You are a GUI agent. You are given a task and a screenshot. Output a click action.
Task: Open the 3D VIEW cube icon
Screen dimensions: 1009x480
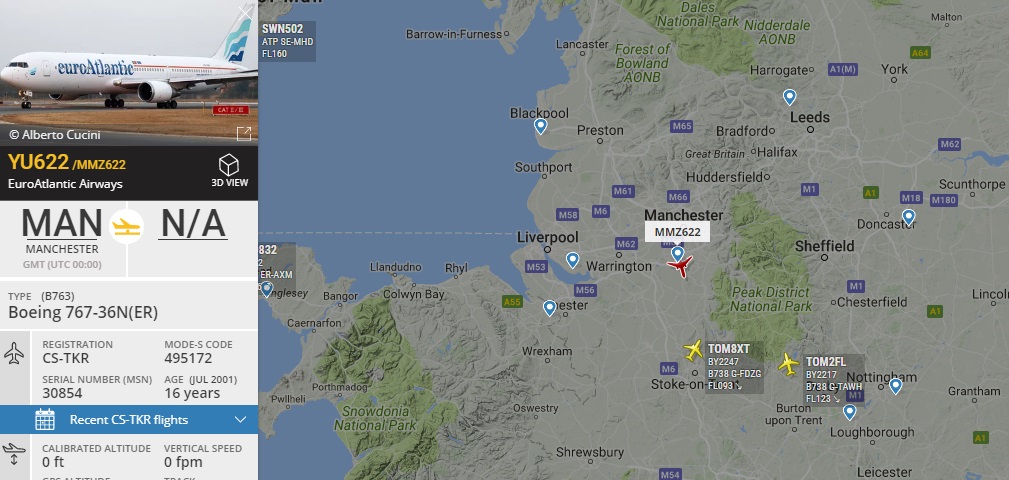pyautogui.click(x=229, y=165)
